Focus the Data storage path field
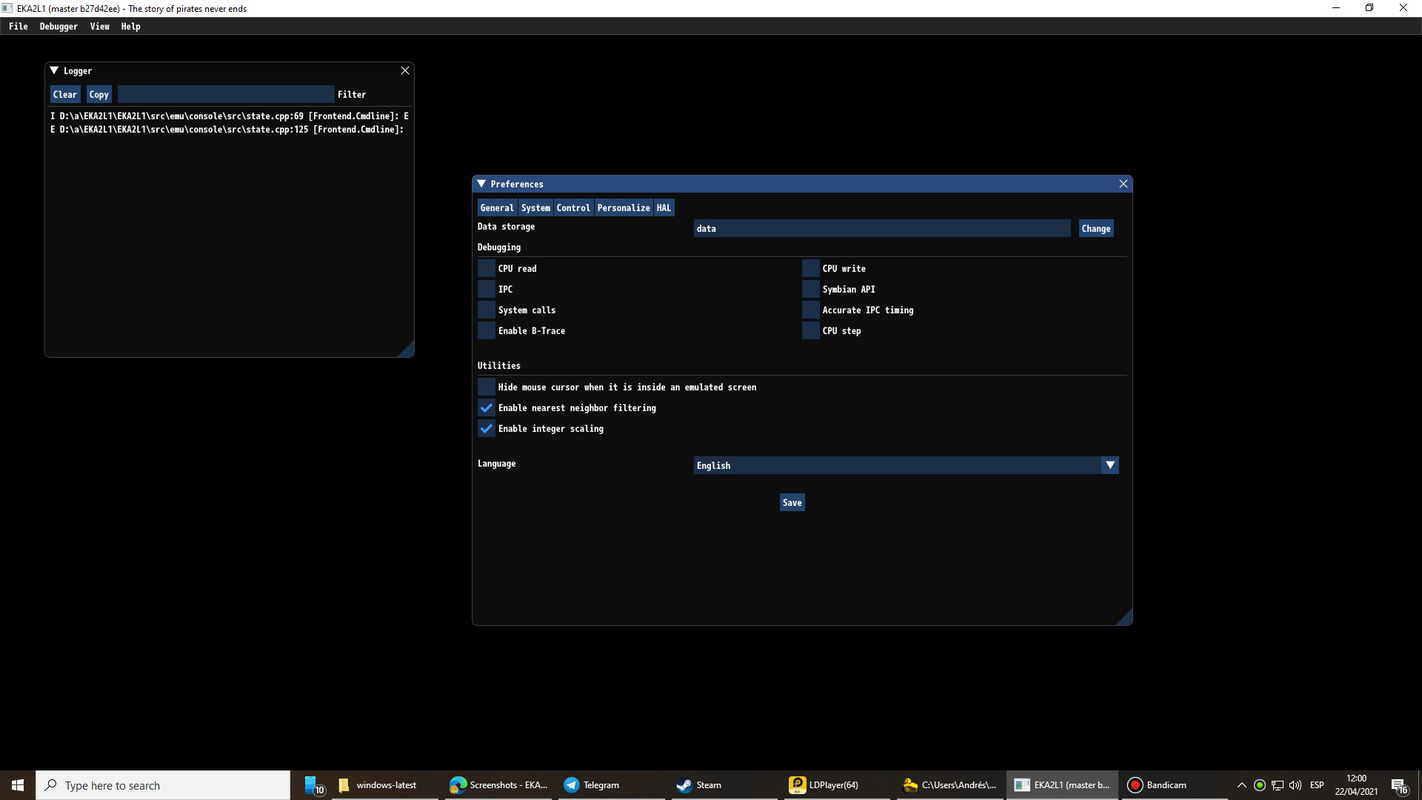 pos(882,228)
